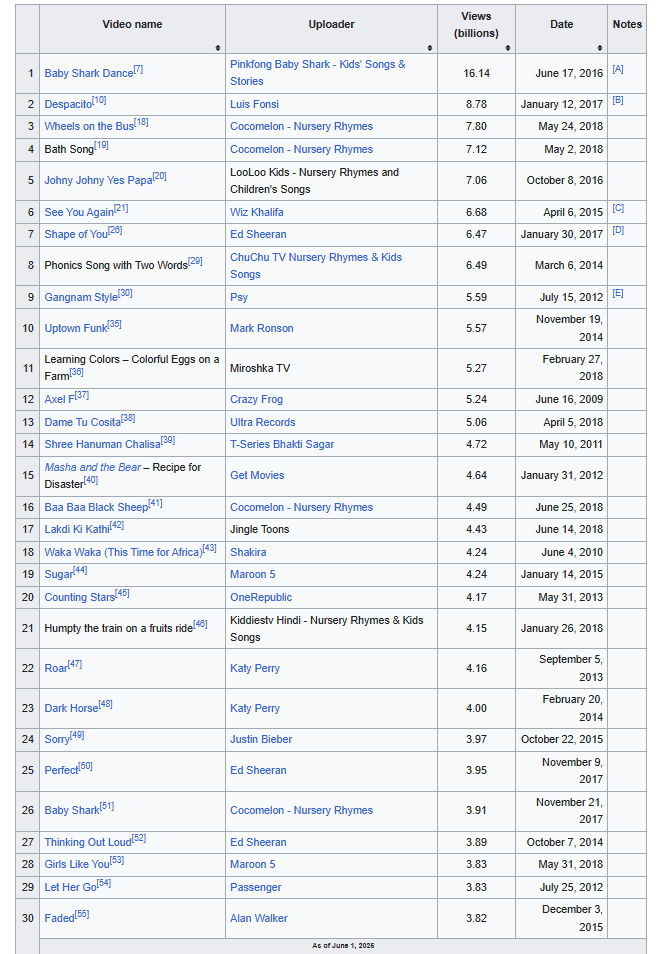Open the Psy uploader link
The width and height of the screenshot is (672, 954).
coord(239,298)
